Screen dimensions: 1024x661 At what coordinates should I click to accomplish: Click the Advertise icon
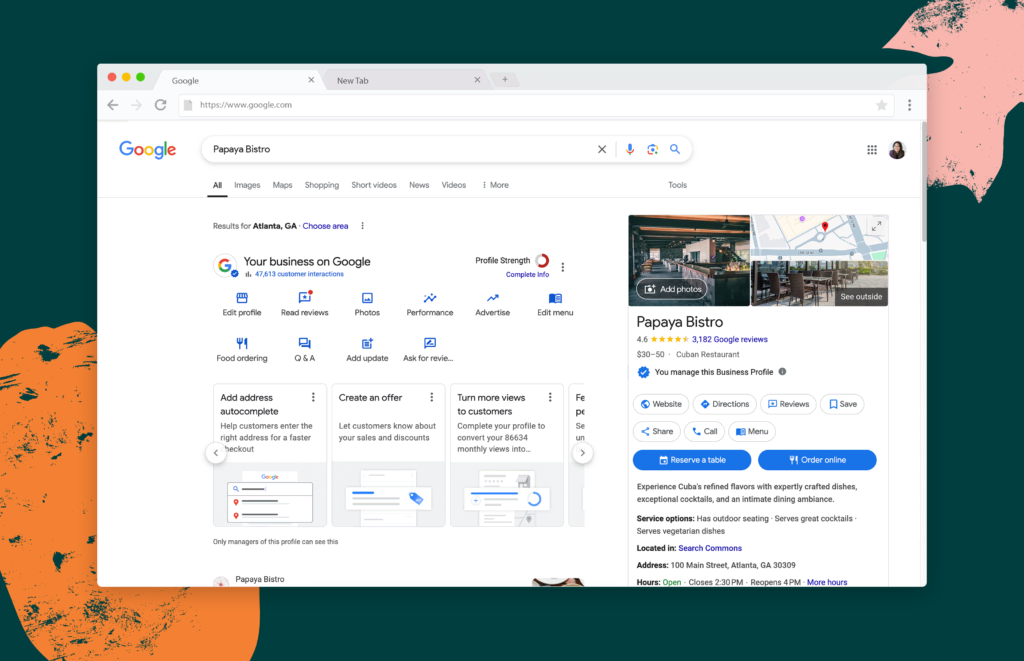click(x=492, y=298)
